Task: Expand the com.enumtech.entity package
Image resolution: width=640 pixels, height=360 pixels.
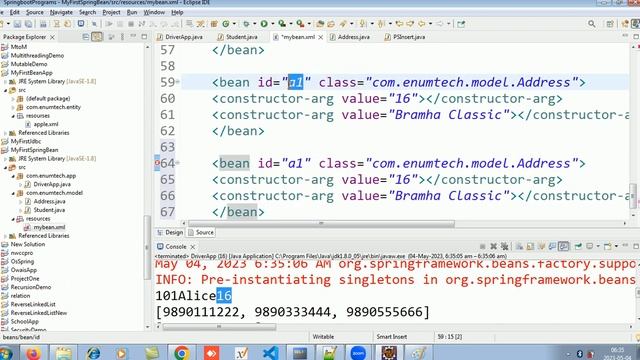Action: (x=13, y=107)
